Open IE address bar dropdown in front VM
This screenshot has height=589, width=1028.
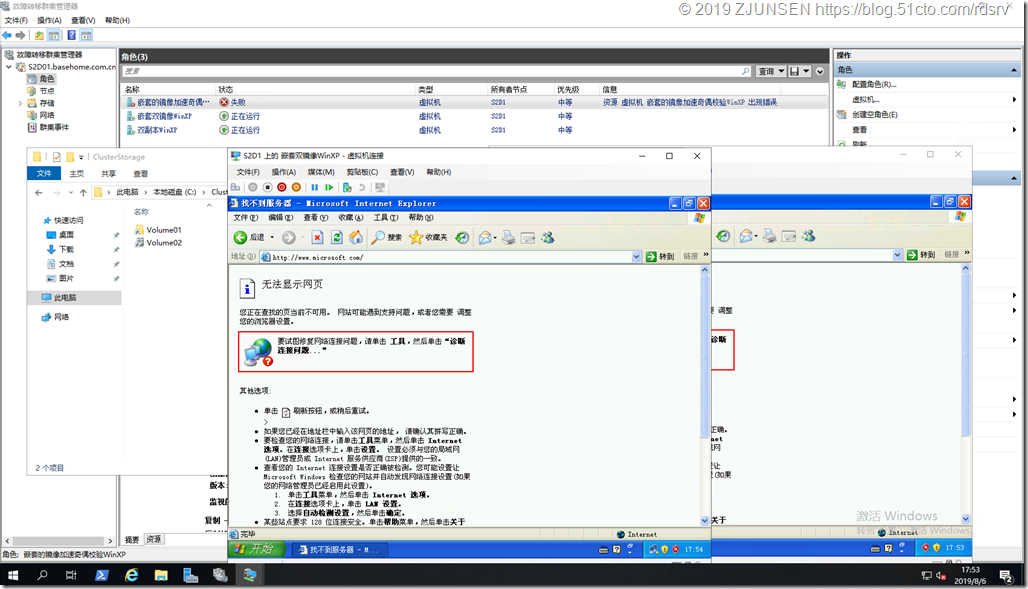click(x=636, y=256)
